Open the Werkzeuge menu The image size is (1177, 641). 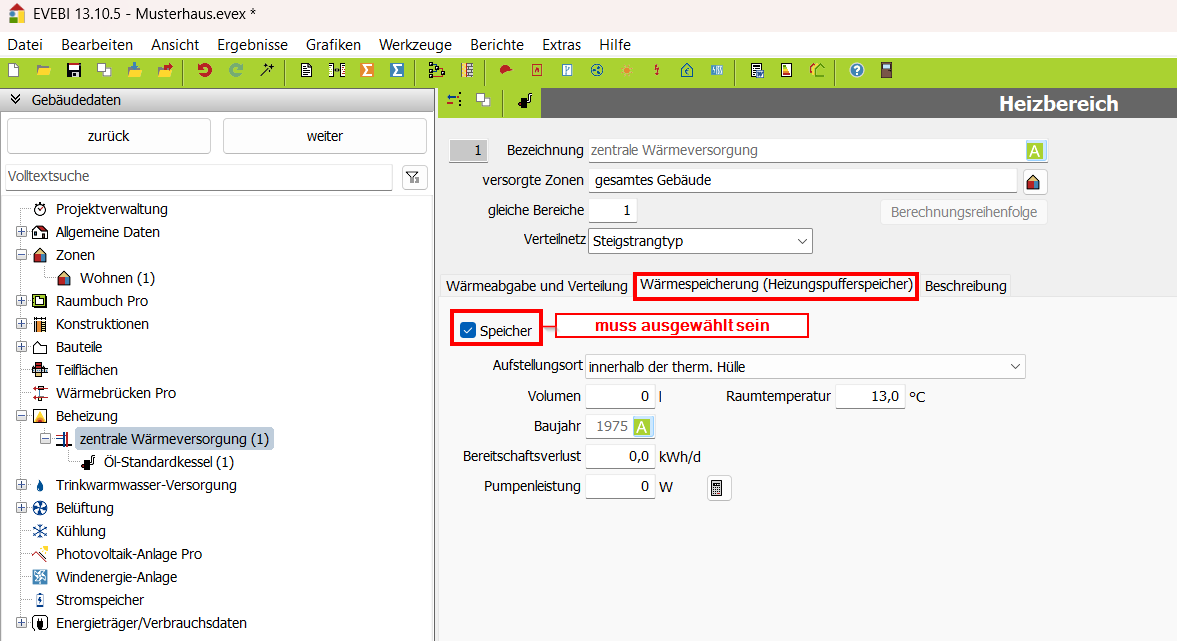(x=415, y=45)
